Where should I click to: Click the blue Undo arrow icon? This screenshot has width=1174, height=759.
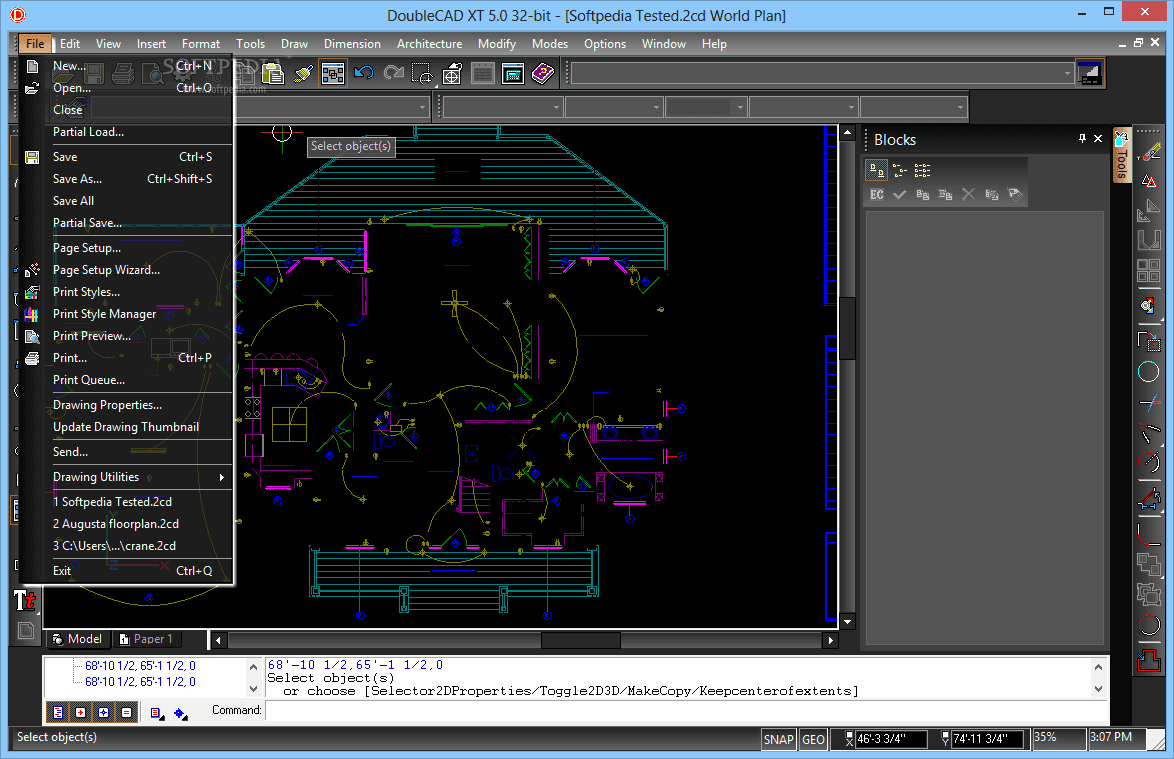pyautogui.click(x=364, y=73)
